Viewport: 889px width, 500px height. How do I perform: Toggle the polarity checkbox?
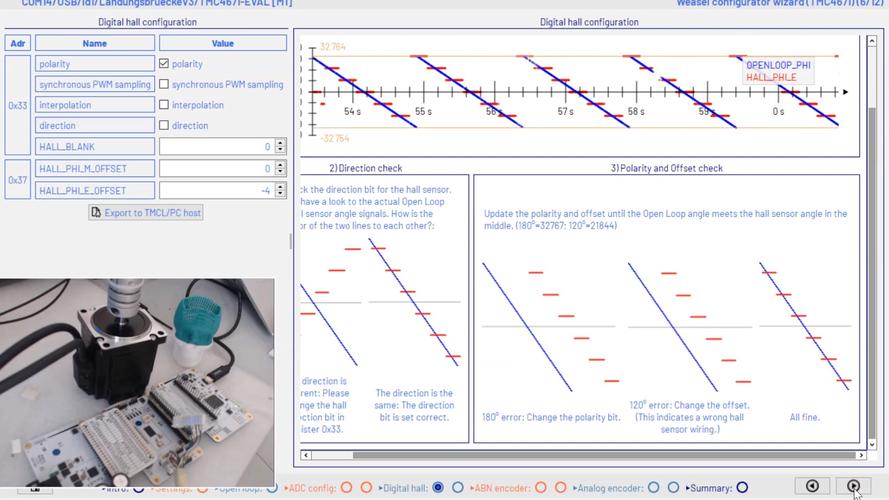pyautogui.click(x=164, y=63)
